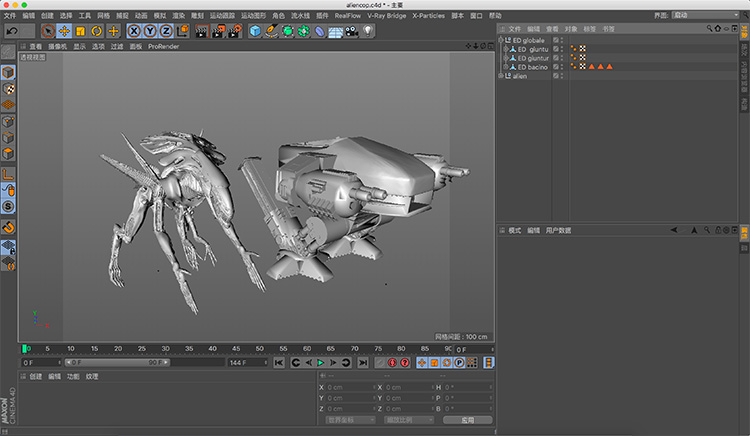Expand the alien object in hierarchy
The width and height of the screenshot is (750, 436).
(502, 76)
